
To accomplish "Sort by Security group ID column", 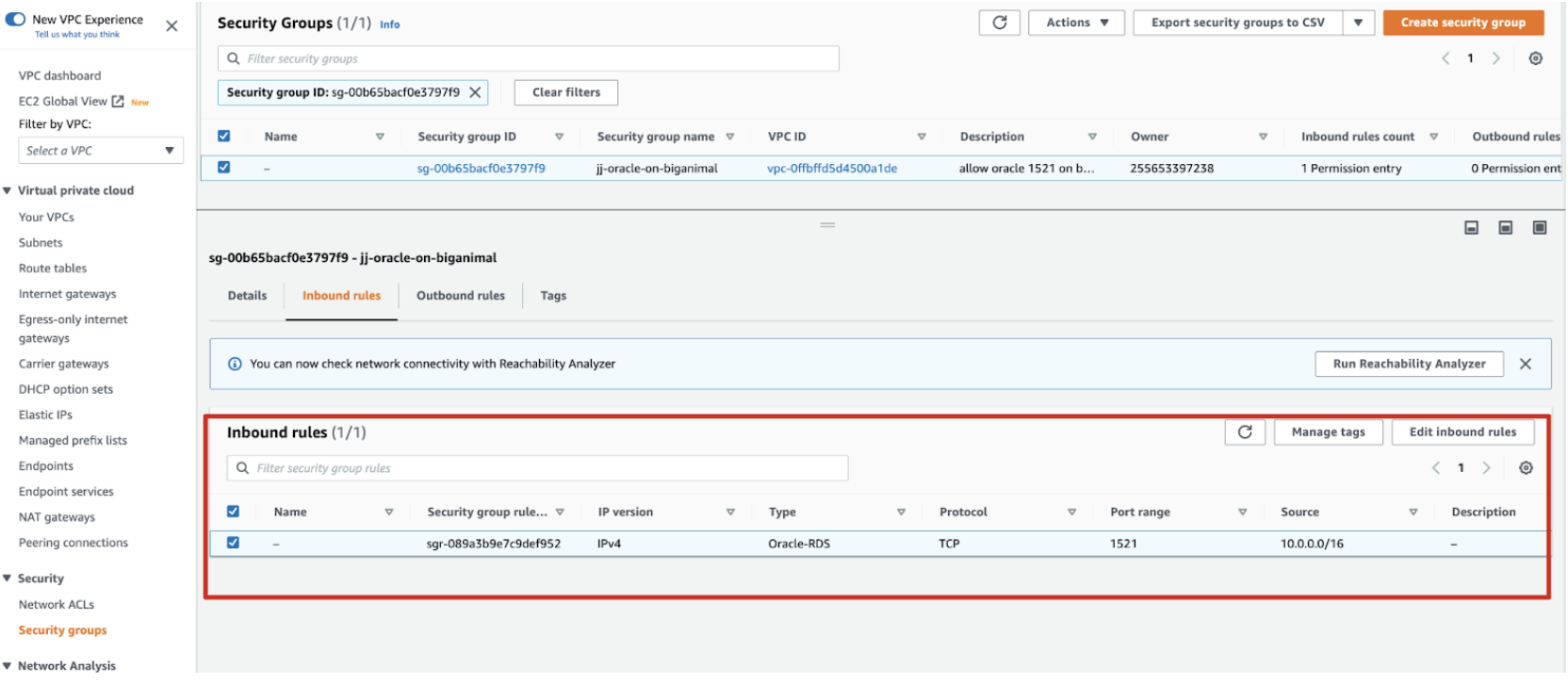I will coord(559,137).
